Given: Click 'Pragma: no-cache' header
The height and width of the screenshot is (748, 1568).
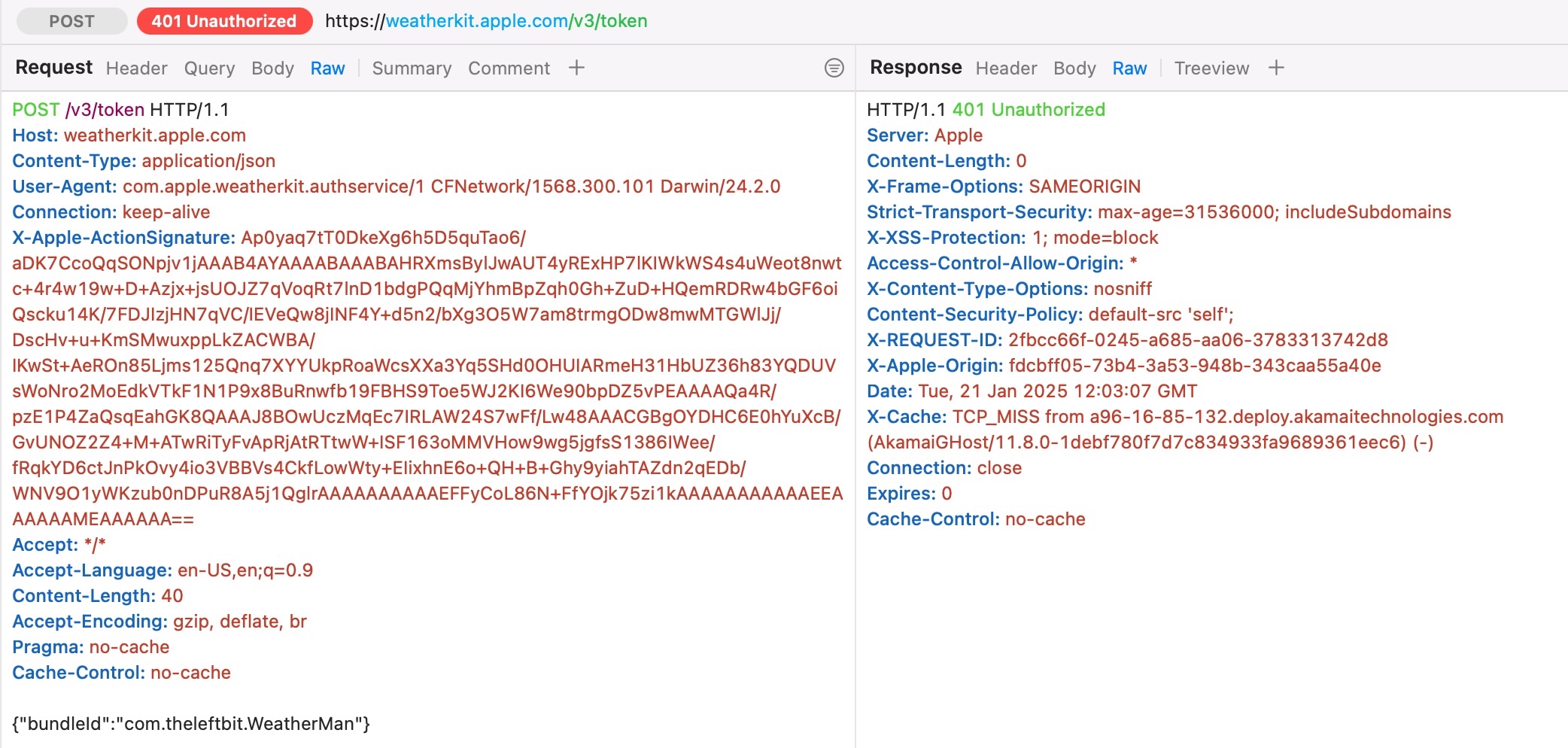Looking at the screenshot, I should [x=91, y=647].
